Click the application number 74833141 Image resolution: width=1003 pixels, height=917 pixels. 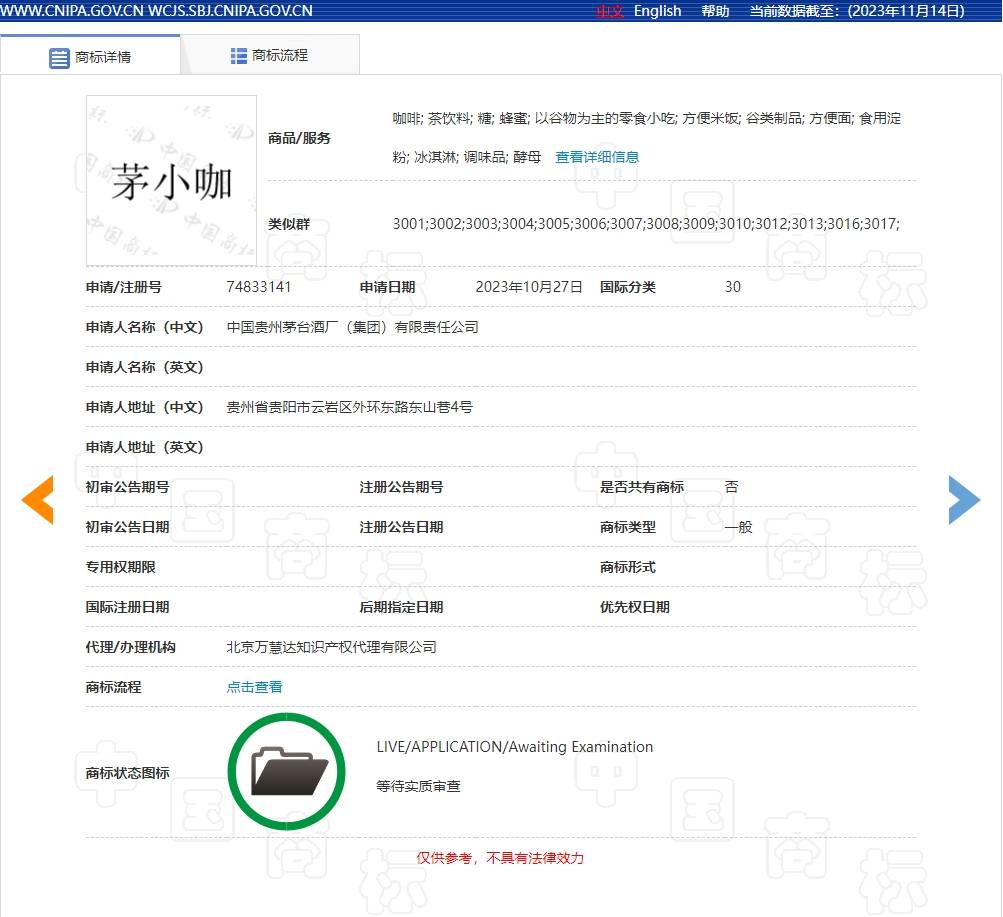point(259,287)
